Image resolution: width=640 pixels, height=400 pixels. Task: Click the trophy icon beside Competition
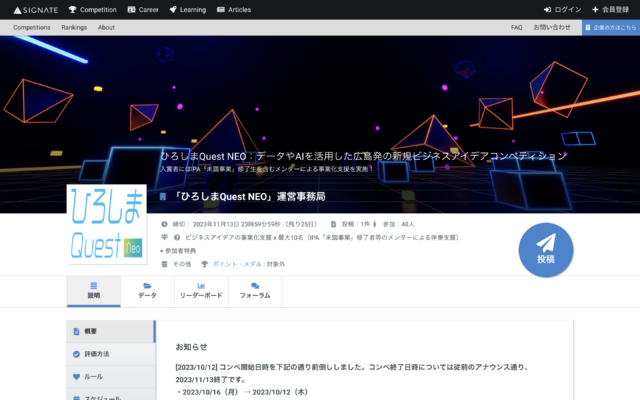point(73,10)
